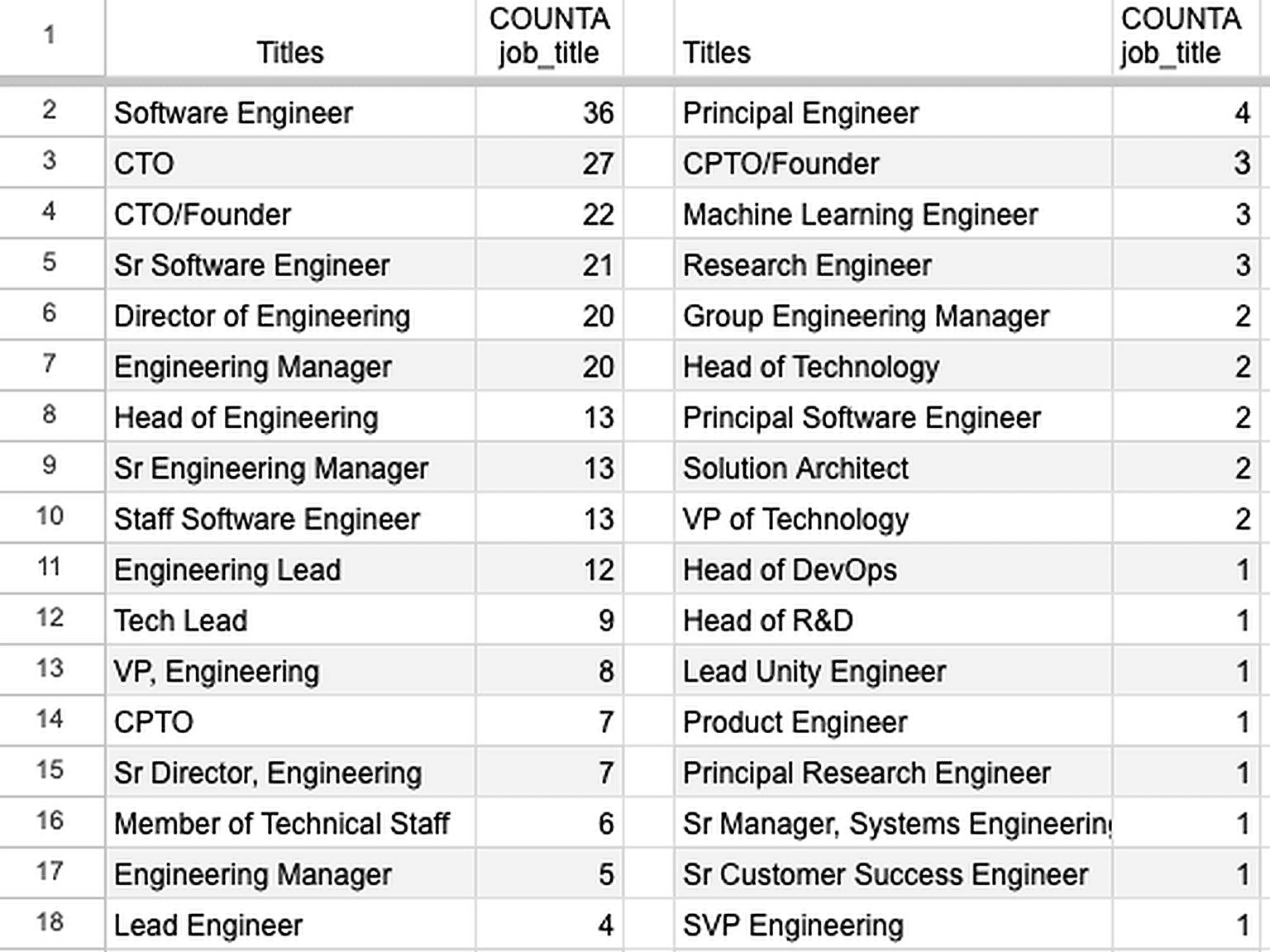Click row header number 18

point(50,921)
